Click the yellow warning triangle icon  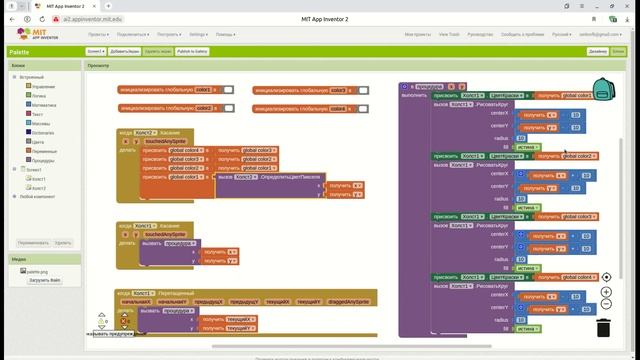point(101,321)
